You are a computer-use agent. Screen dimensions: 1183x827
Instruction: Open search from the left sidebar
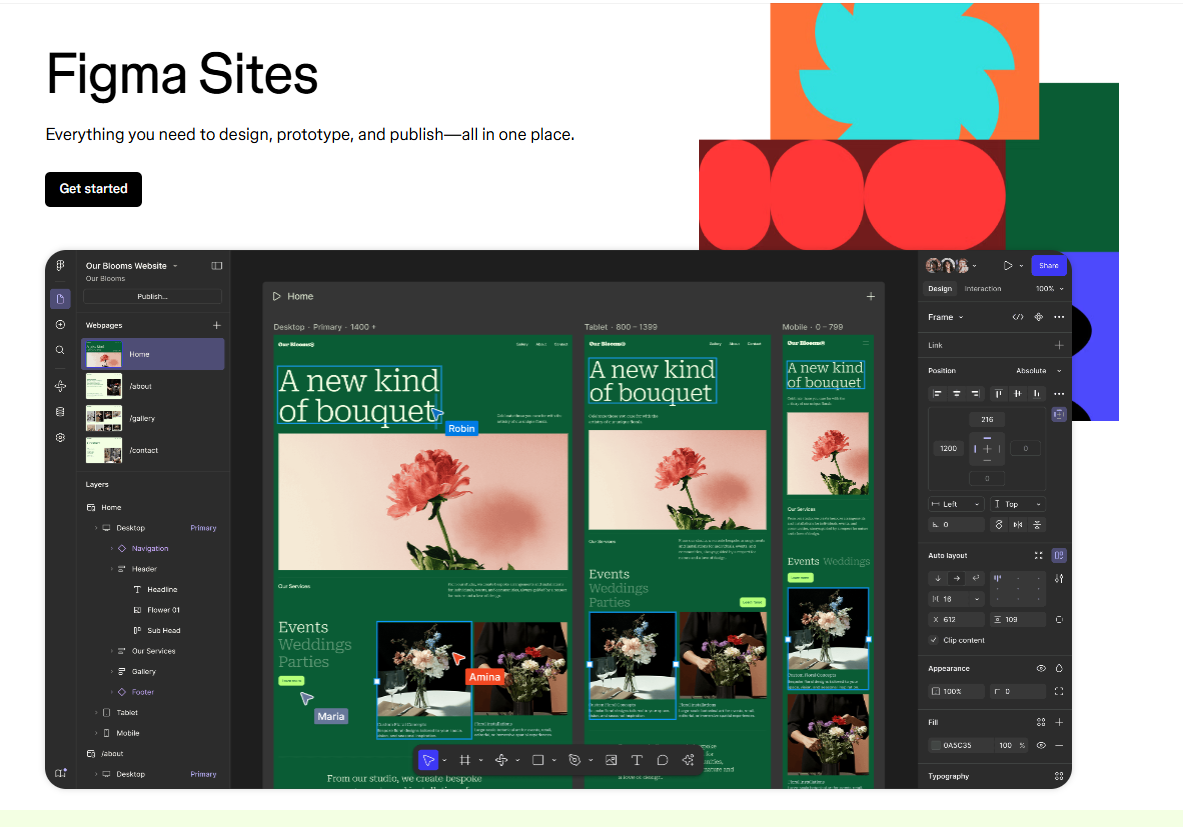point(60,350)
